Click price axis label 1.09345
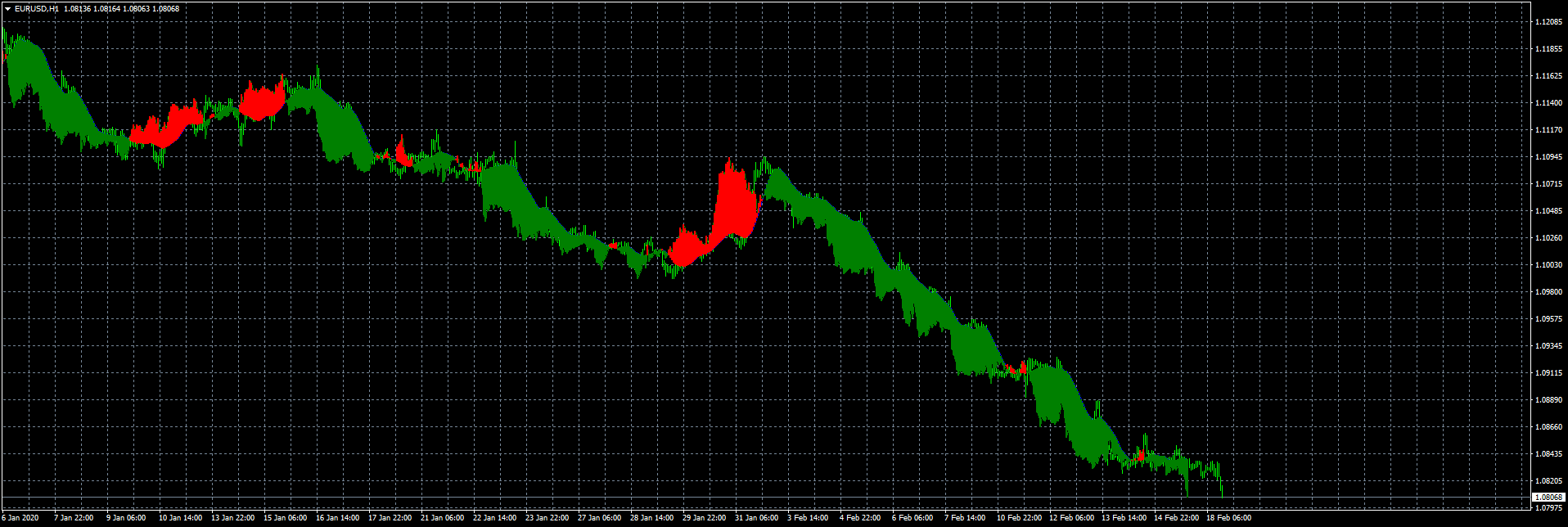The image size is (1568, 527). 1550,346
